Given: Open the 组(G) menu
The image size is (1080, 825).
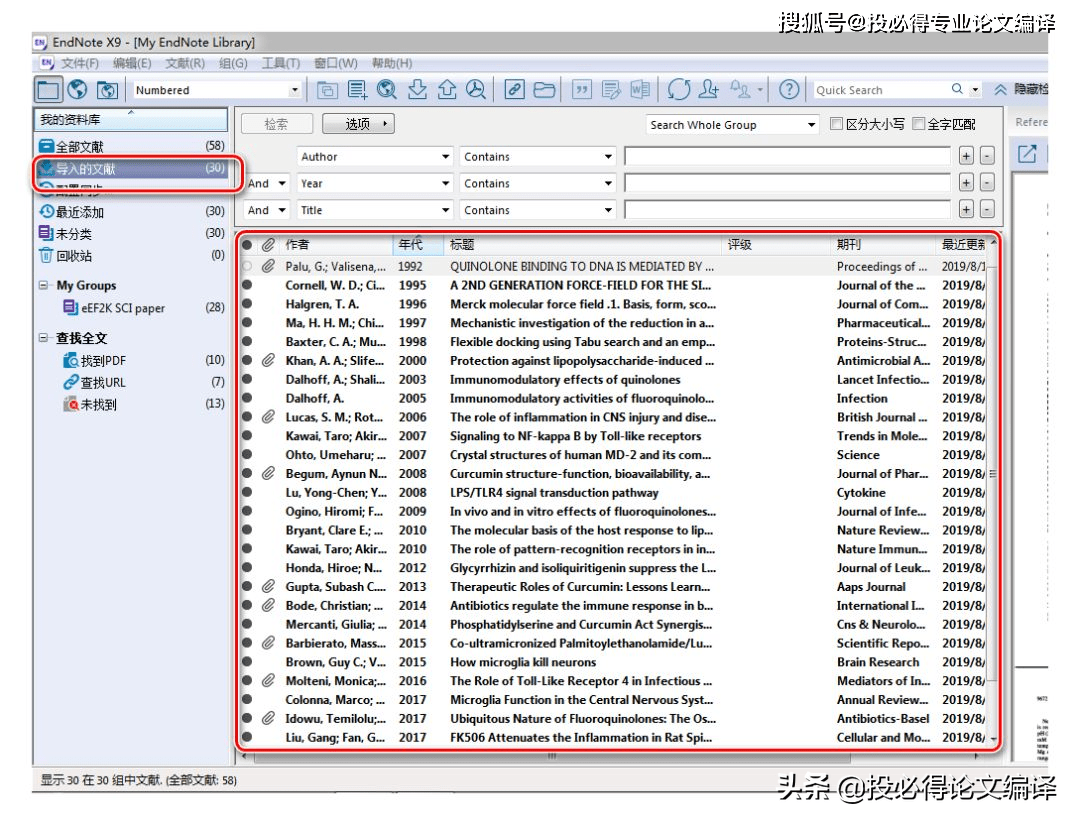Looking at the screenshot, I should click(233, 63).
